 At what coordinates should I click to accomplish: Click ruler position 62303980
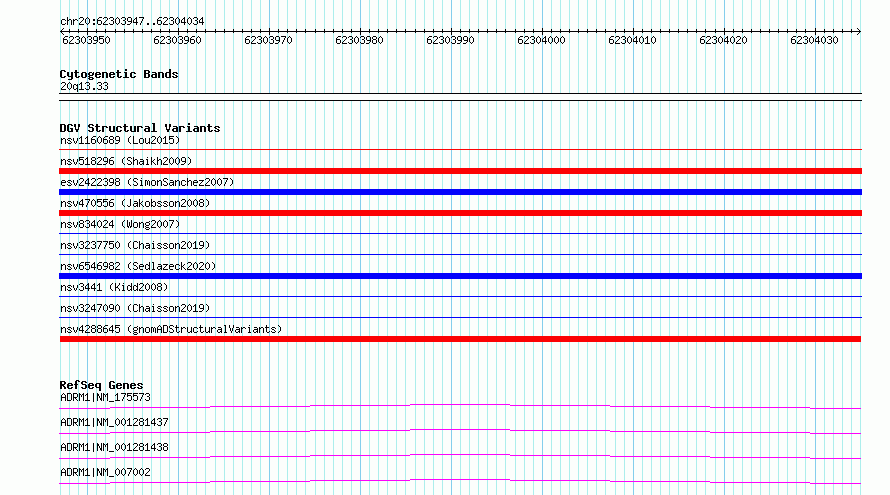pyautogui.click(x=359, y=40)
